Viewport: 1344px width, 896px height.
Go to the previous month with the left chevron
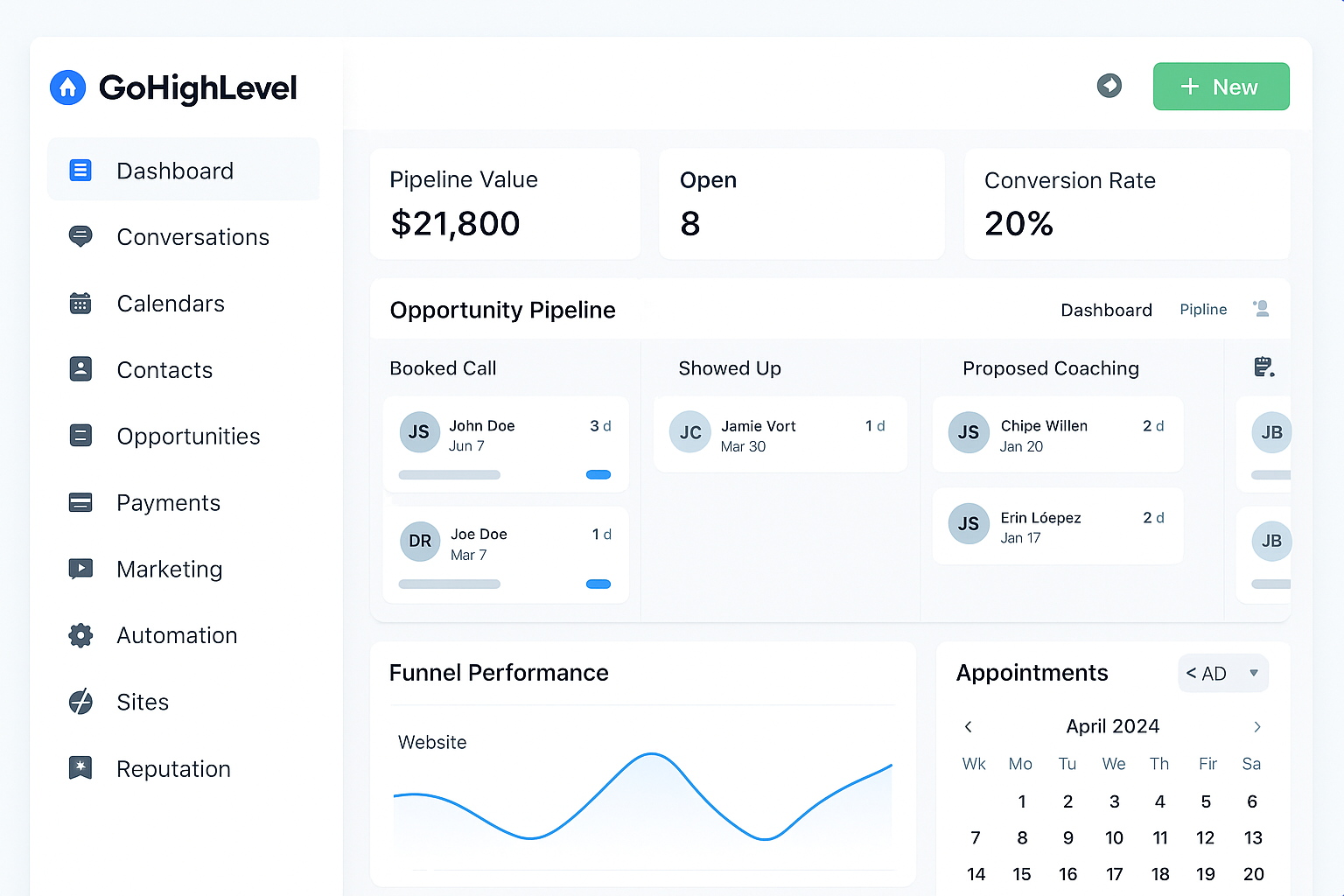point(969,726)
